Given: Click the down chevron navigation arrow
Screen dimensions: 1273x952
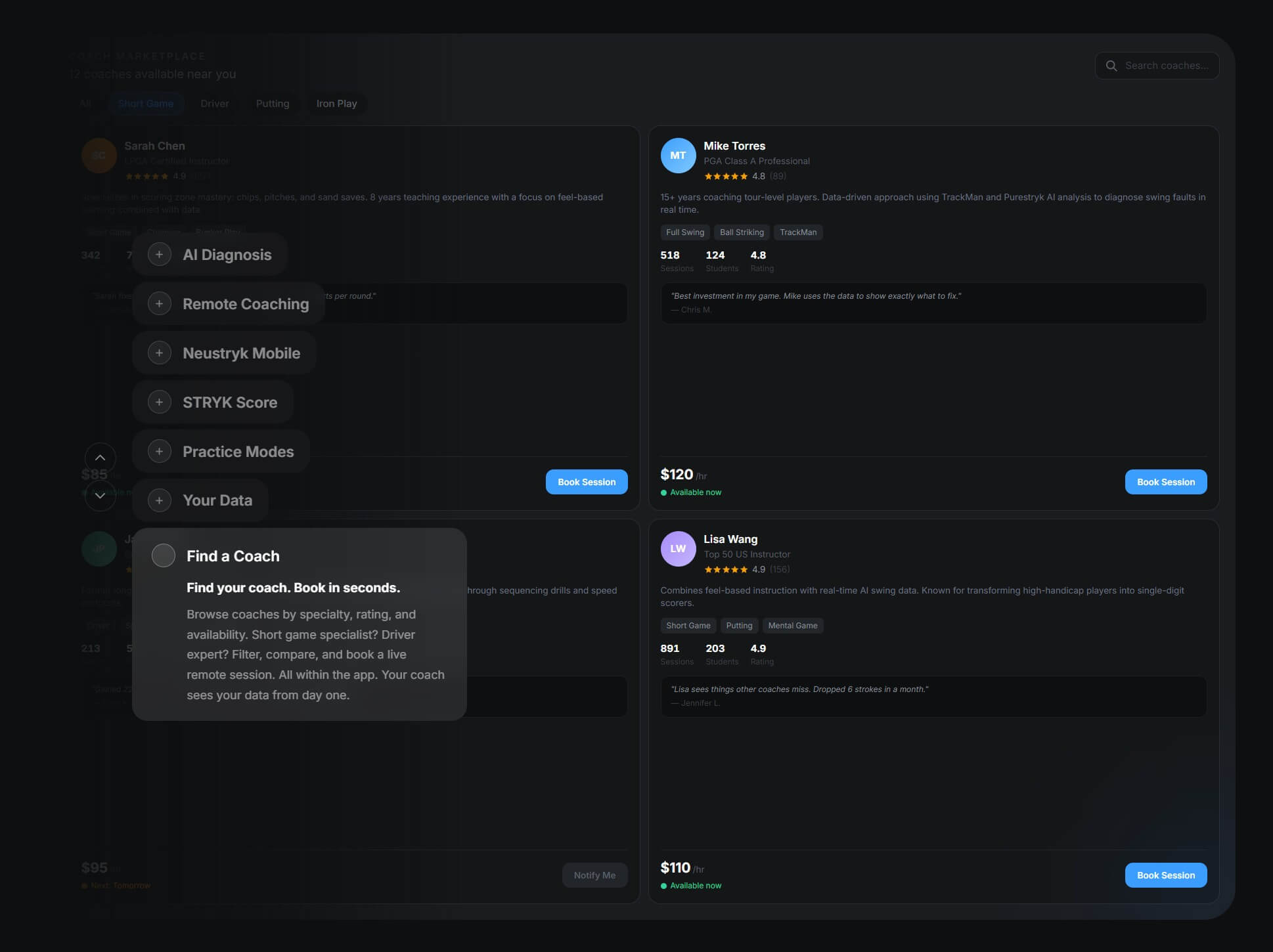Looking at the screenshot, I should [100, 495].
